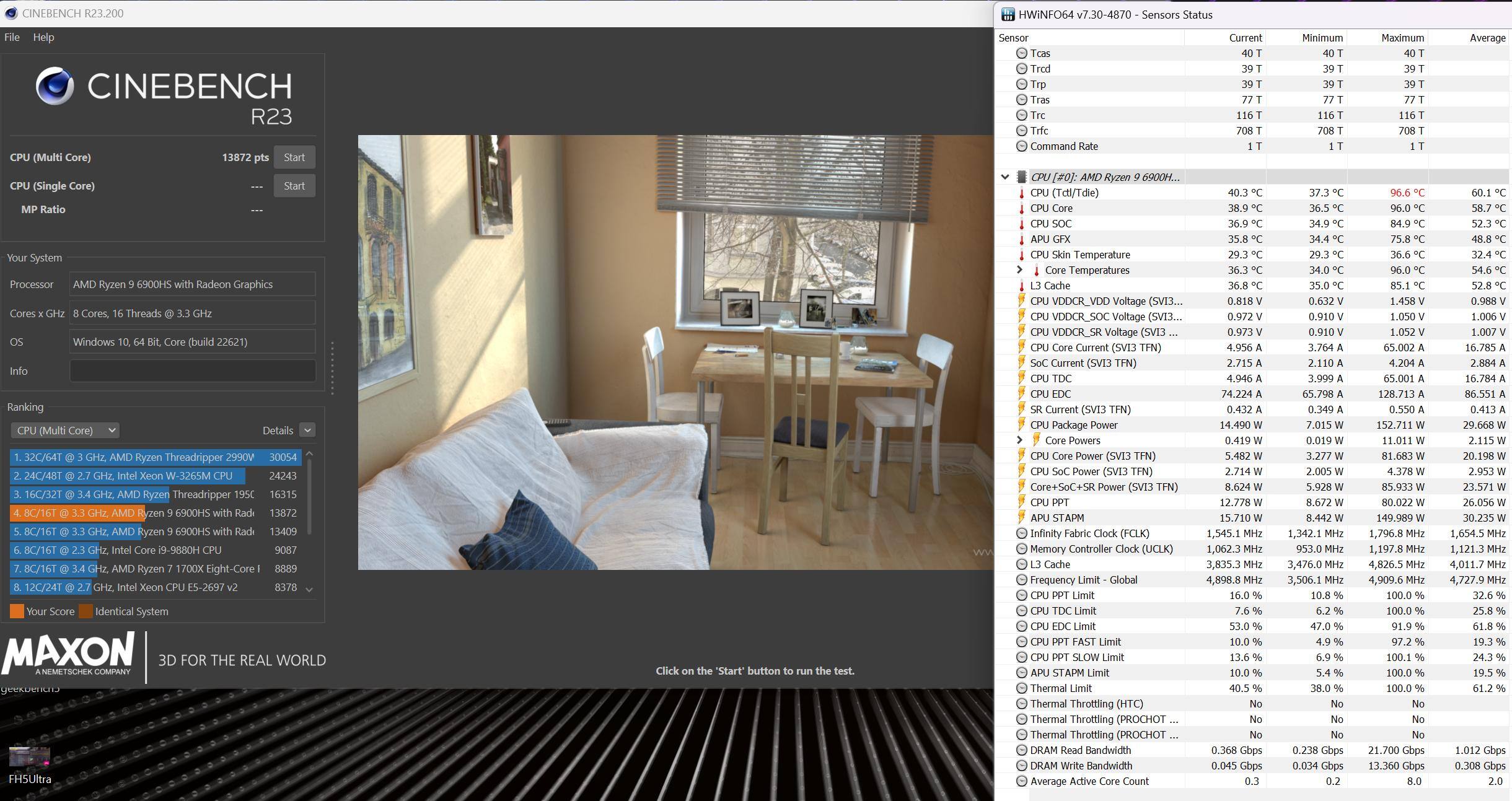Open the CPU (Multi Core) ranking dropdown

click(x=65, y=430)
